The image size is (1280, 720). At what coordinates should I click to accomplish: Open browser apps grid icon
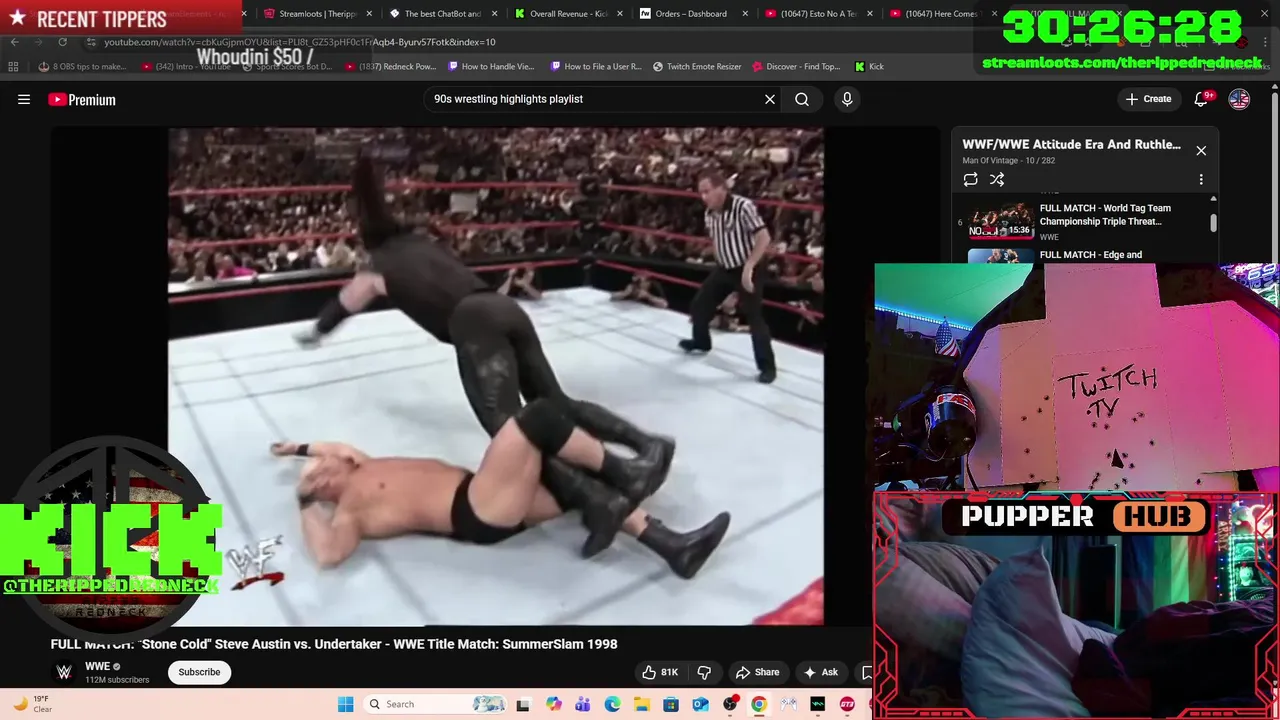[13, 67]
